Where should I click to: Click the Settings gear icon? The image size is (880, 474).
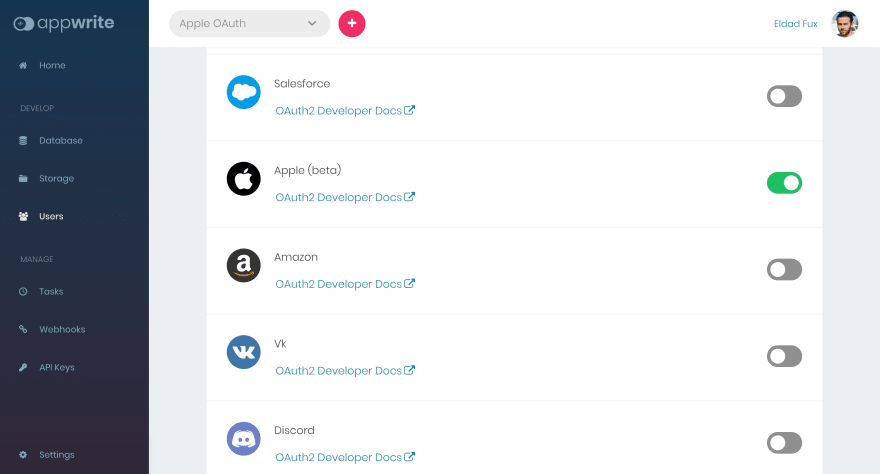click(x=23, y=455)
